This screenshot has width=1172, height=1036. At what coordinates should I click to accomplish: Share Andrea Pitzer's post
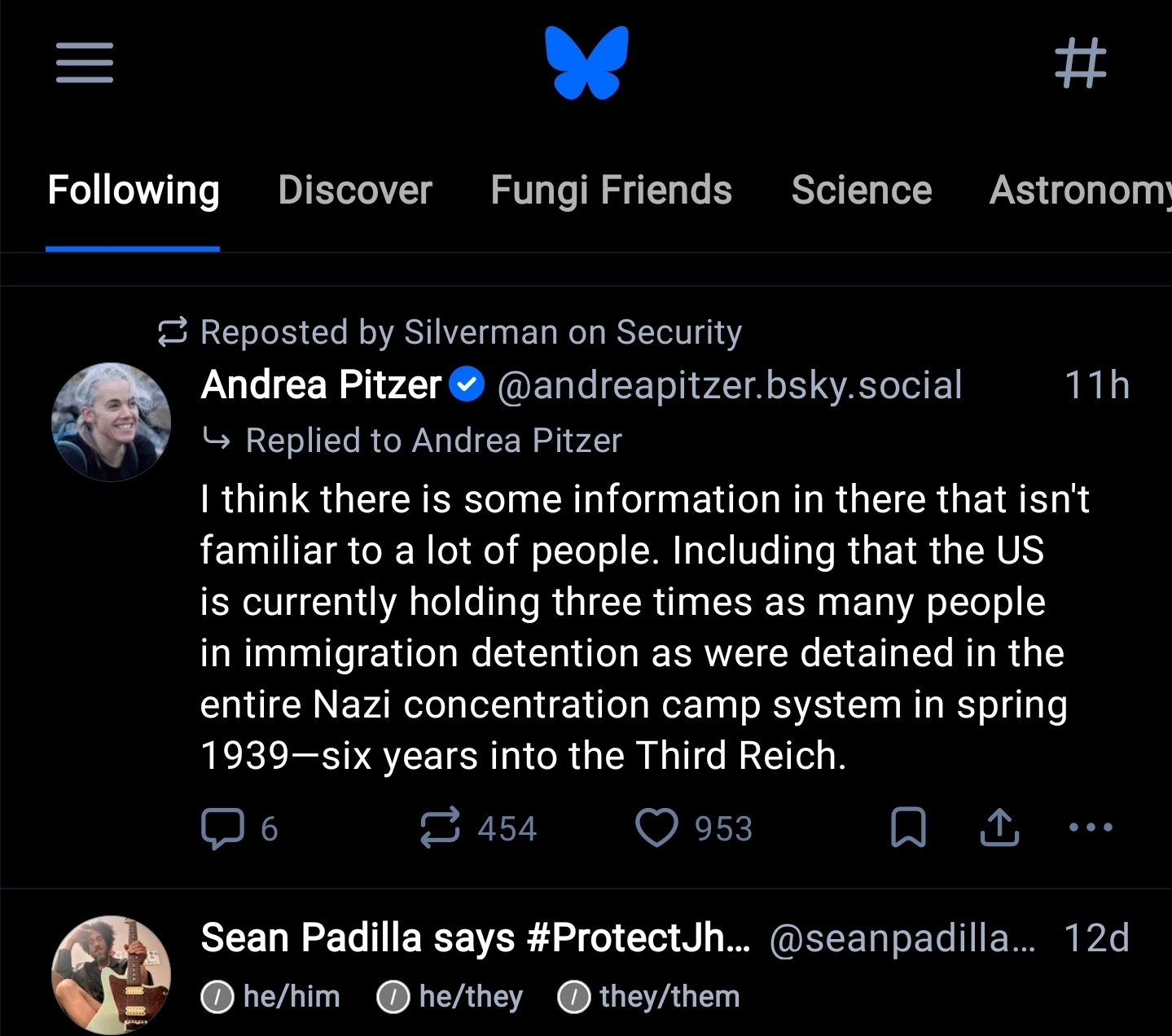tap(999, 828)
